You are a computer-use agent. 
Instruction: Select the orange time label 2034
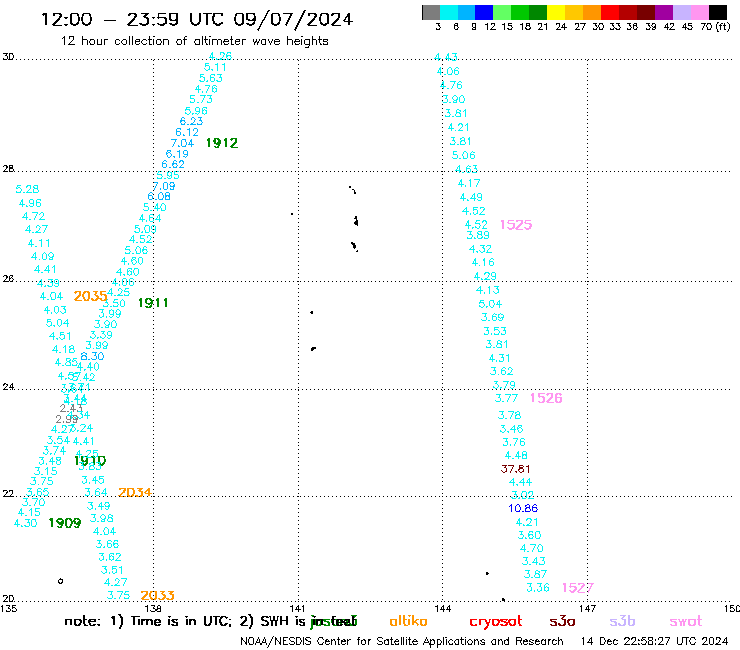(x=135, y=493)
